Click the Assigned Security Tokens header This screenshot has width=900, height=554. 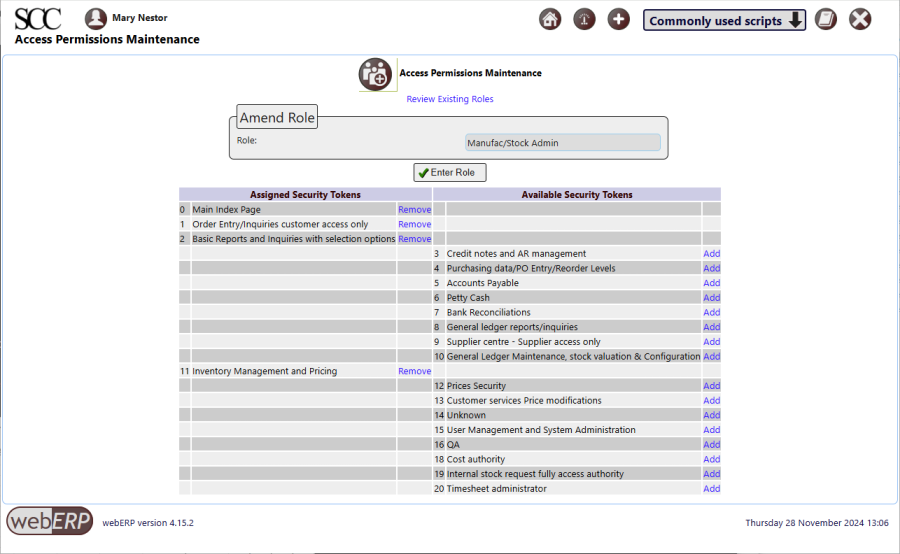pos(305,195)
